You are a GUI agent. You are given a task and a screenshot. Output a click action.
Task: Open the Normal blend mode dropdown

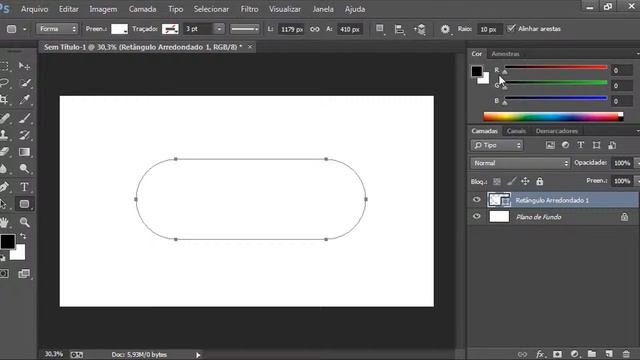[x=520, y=163]
